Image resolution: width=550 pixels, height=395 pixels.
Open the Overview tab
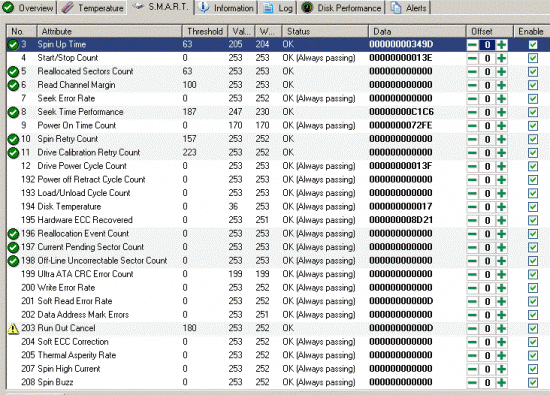pyautogui.click(x=28, y=8)
